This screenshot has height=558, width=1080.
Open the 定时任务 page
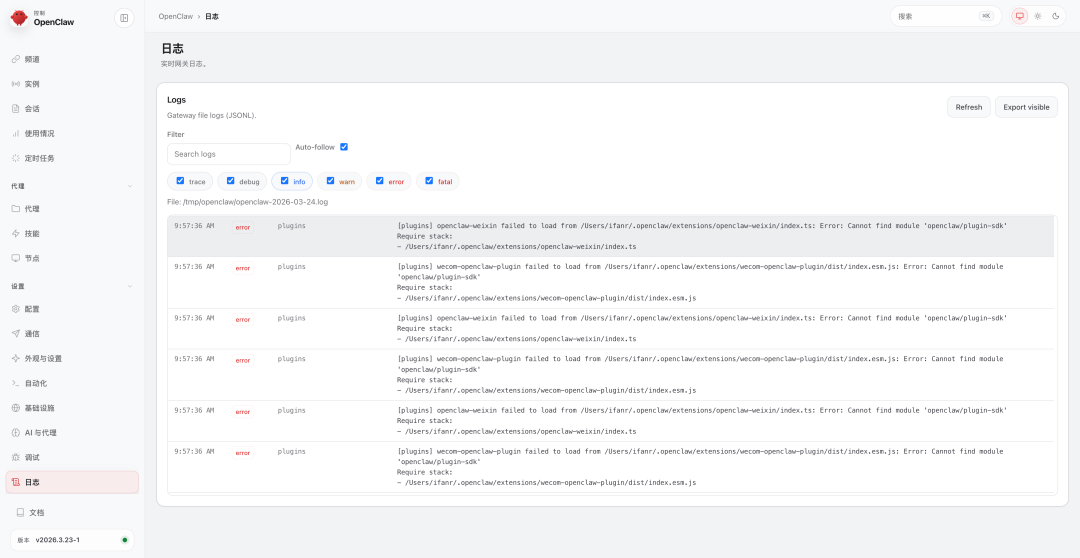39,158
